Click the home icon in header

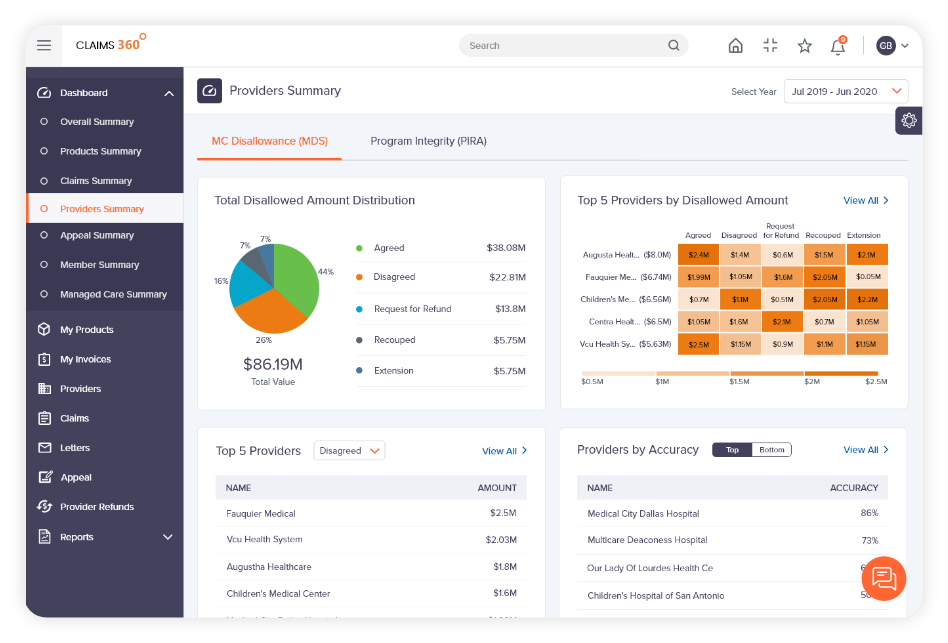(735, 45)
